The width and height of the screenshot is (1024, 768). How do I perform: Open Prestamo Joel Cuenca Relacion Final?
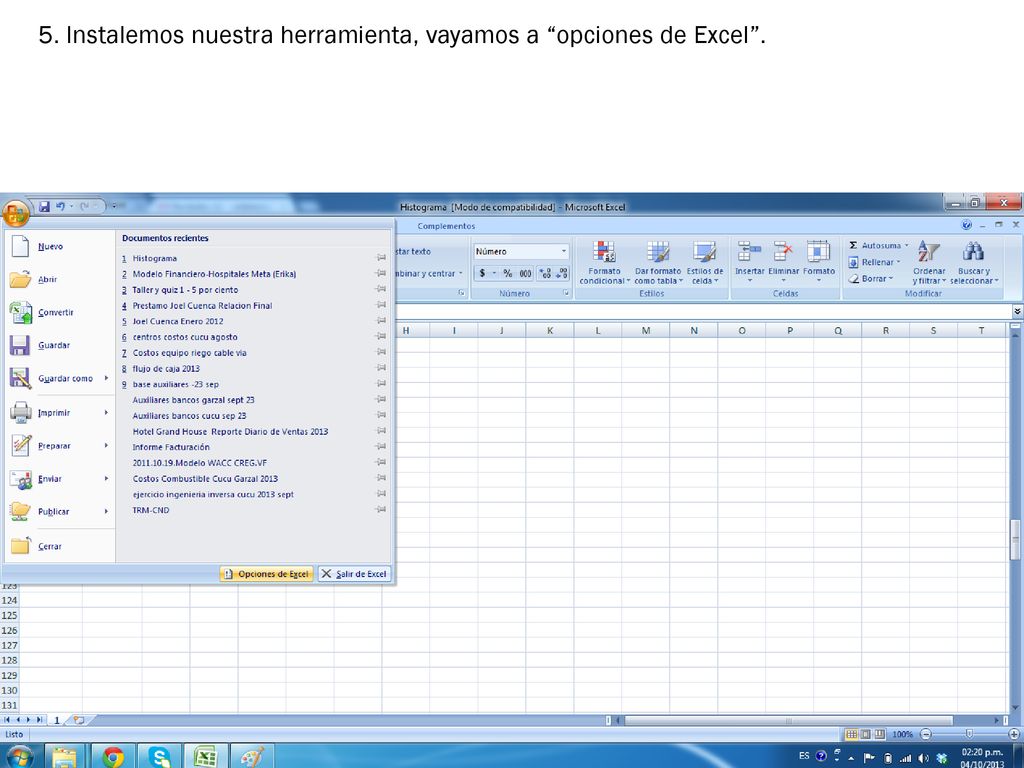click(x=202, y=306)
